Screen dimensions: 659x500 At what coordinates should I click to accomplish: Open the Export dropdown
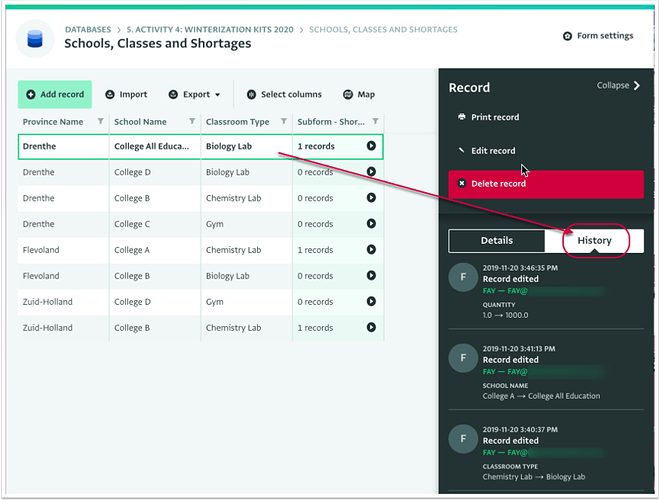[x=194, y=95]
